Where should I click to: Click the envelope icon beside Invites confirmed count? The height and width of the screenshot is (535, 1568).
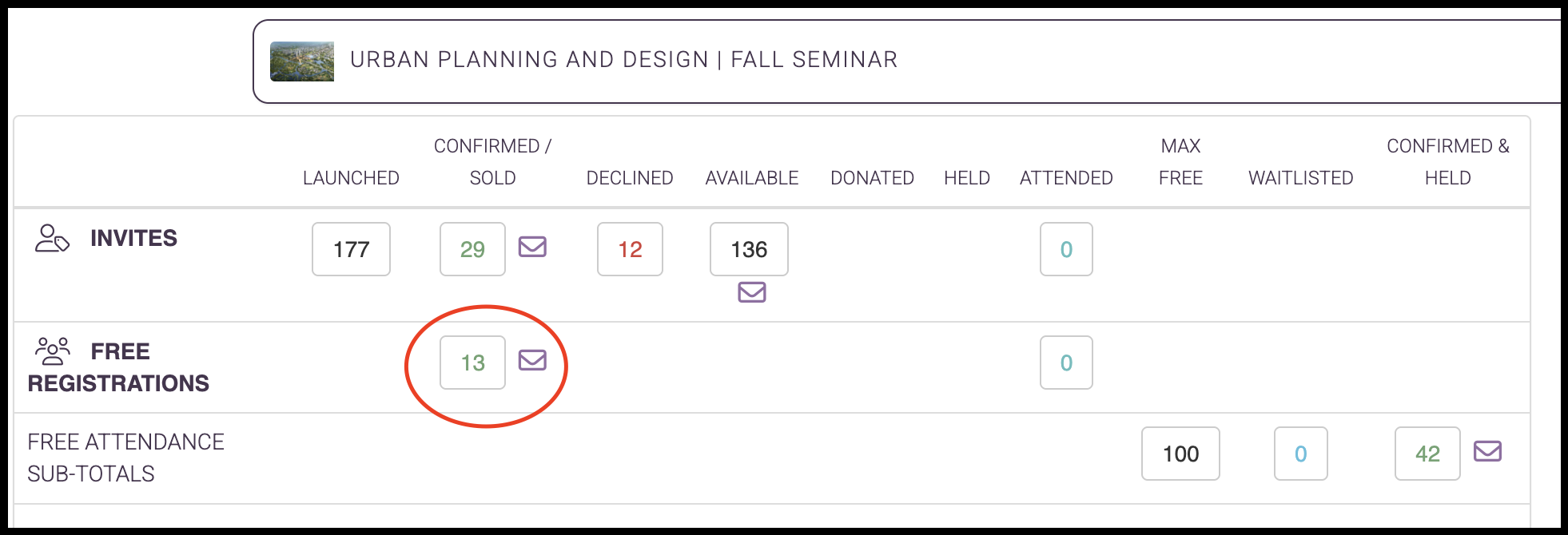[532, 247]
